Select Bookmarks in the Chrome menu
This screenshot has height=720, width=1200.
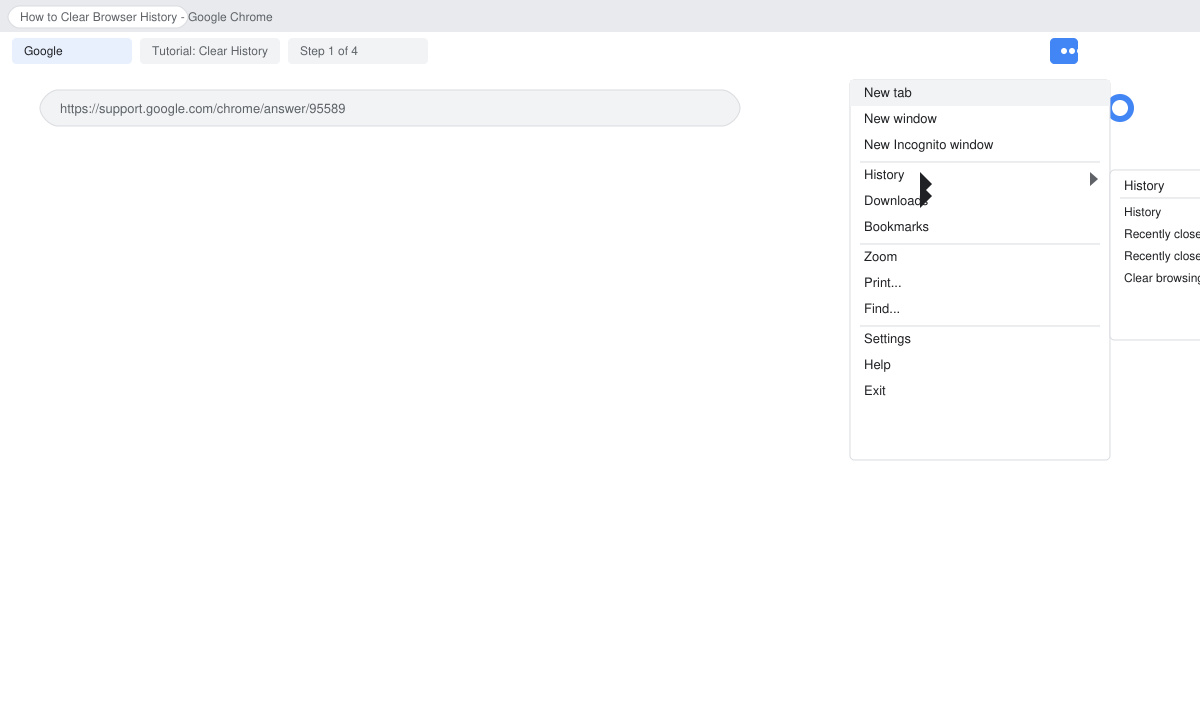pos(980,227)
